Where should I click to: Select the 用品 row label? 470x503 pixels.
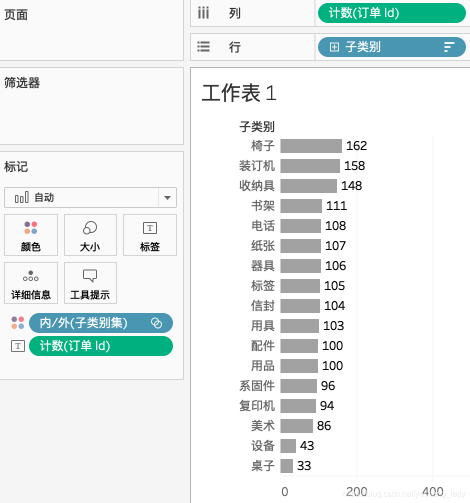(x=263, y=366)
